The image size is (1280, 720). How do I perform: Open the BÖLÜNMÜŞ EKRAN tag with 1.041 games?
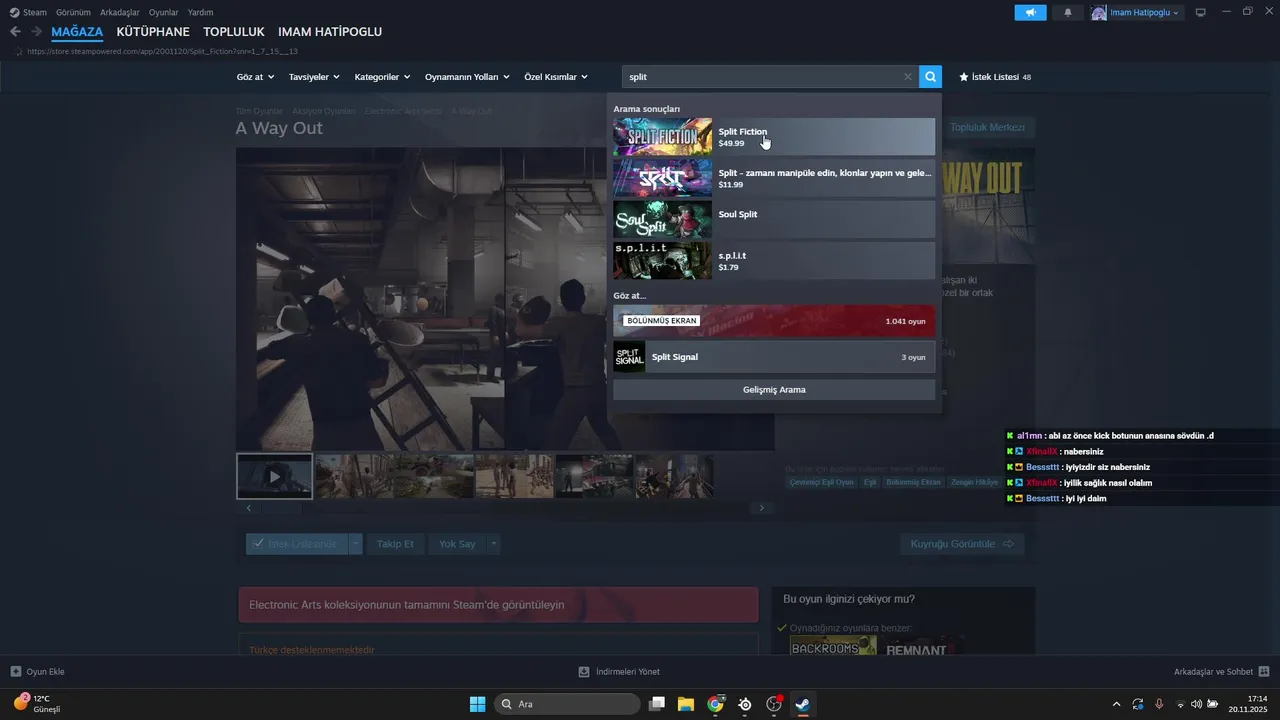(774, 321)
